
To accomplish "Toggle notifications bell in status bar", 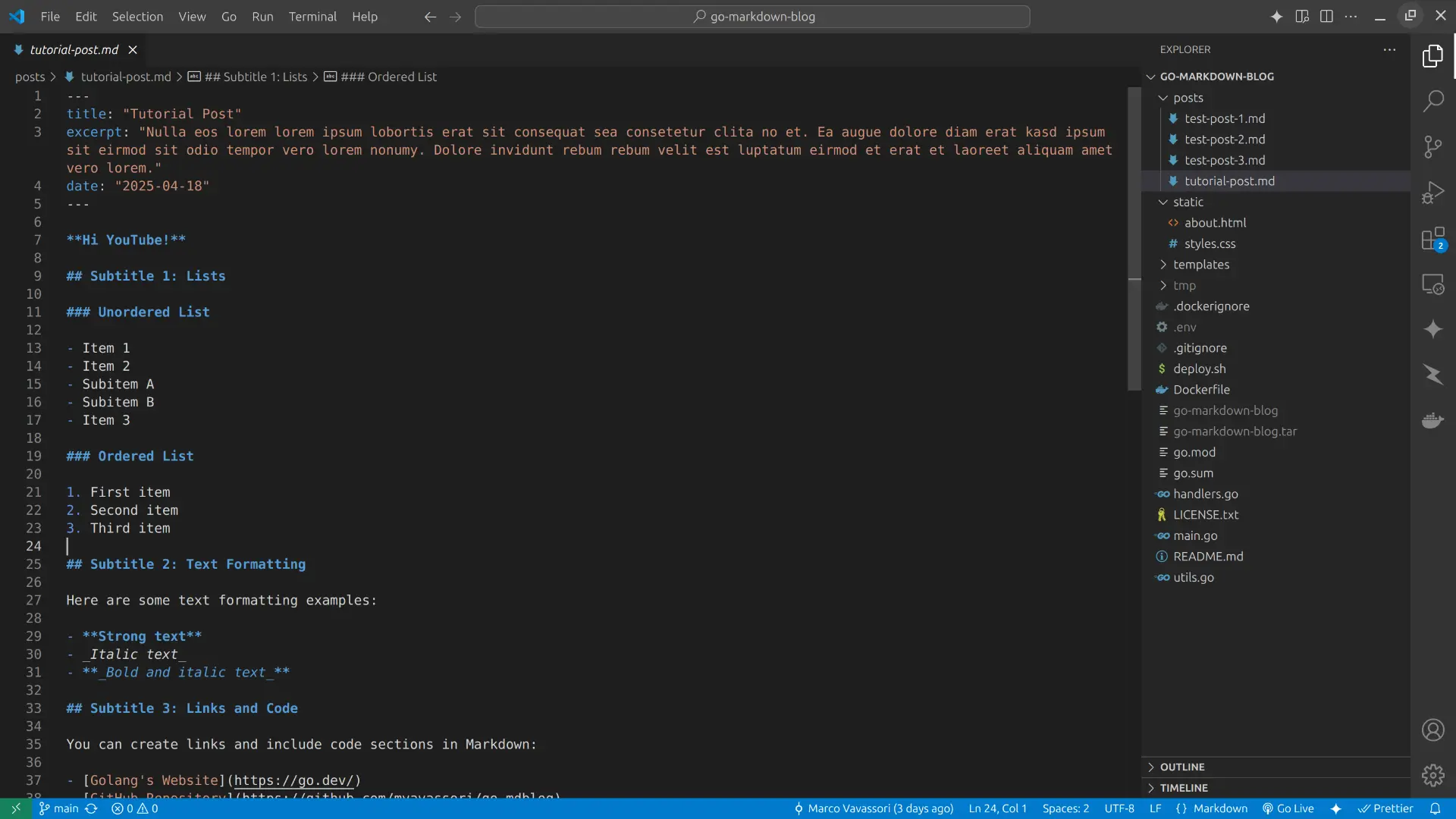I will point(1435,808).
